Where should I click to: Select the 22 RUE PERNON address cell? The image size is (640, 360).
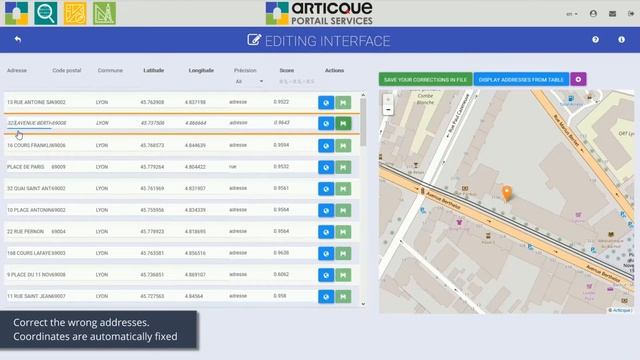pos(25,231)
